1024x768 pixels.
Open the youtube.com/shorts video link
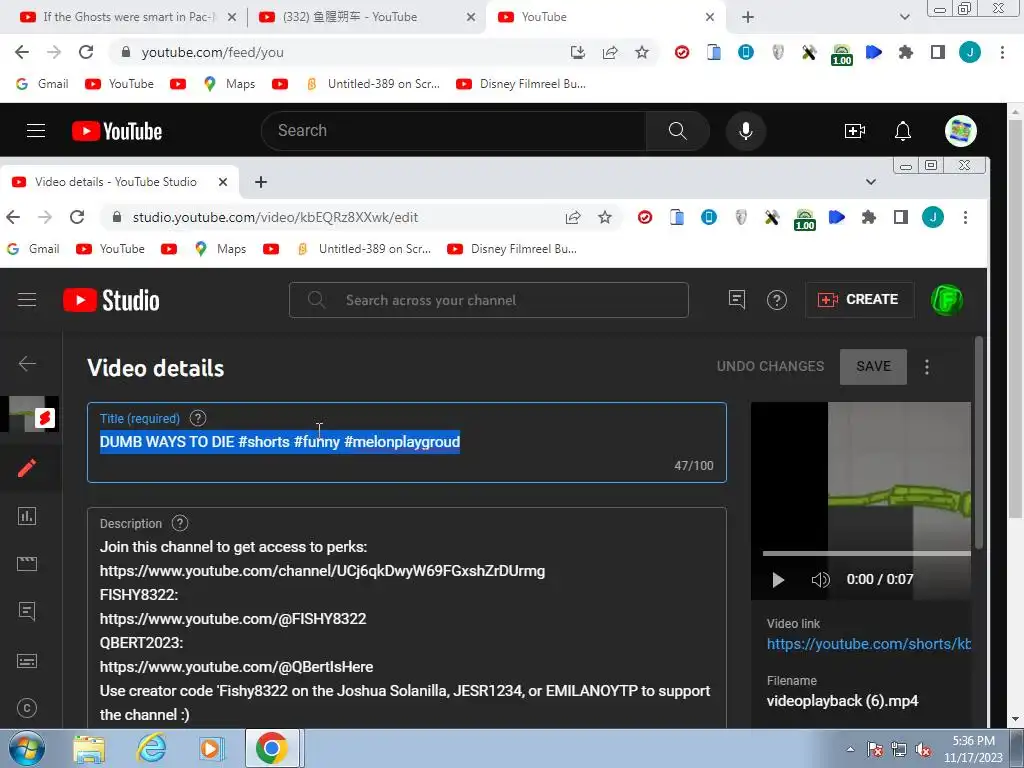[869, 644]
